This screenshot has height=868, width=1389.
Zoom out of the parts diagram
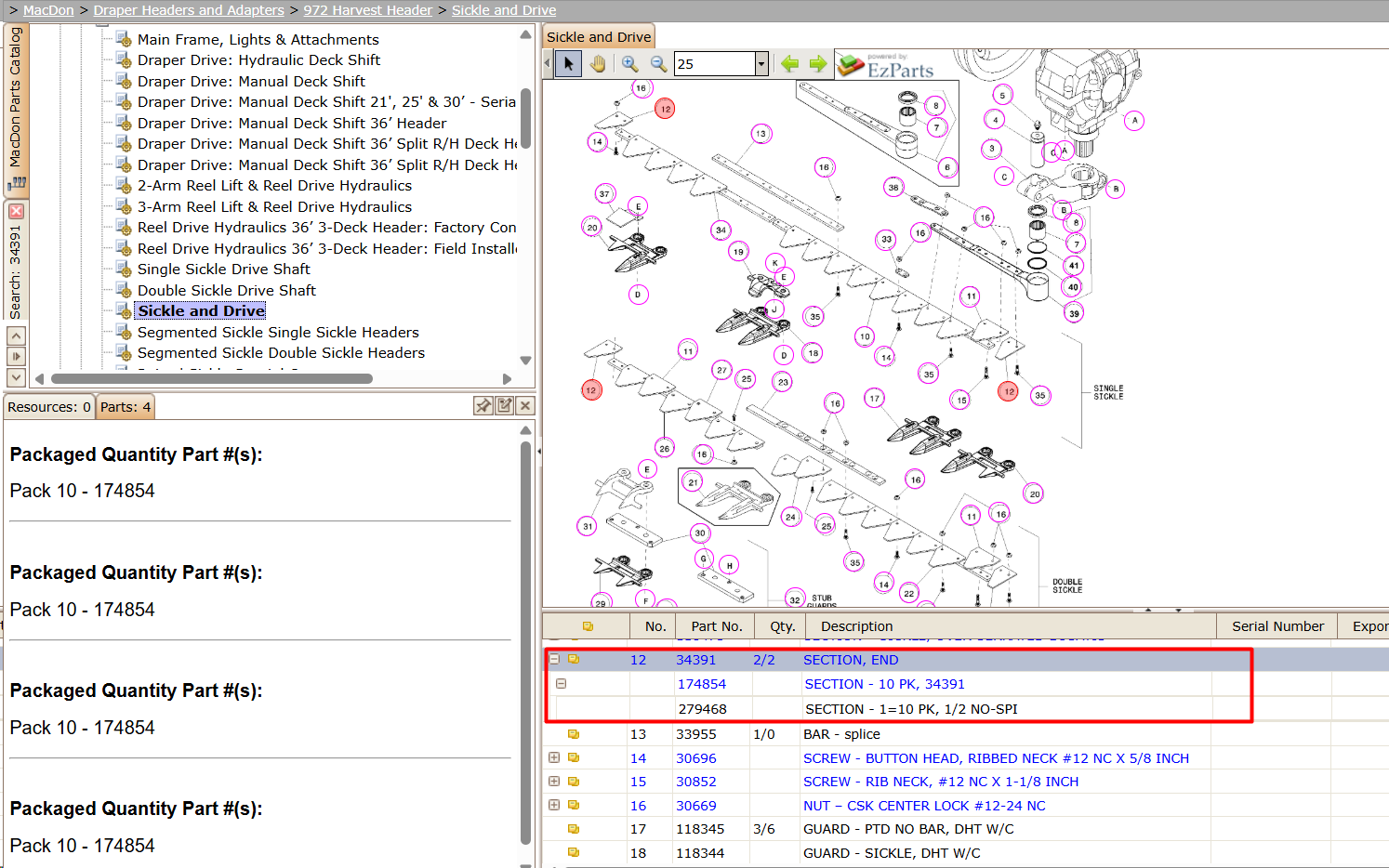click(658, 63)
